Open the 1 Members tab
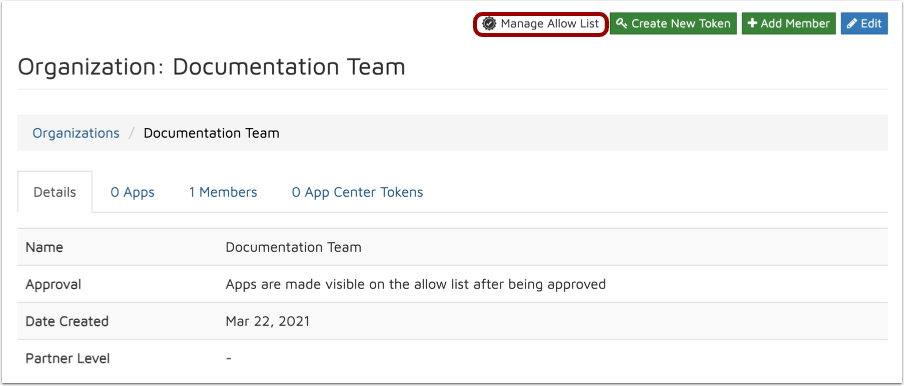This screenshot has width=904, height=386. [x=223, y=192]
